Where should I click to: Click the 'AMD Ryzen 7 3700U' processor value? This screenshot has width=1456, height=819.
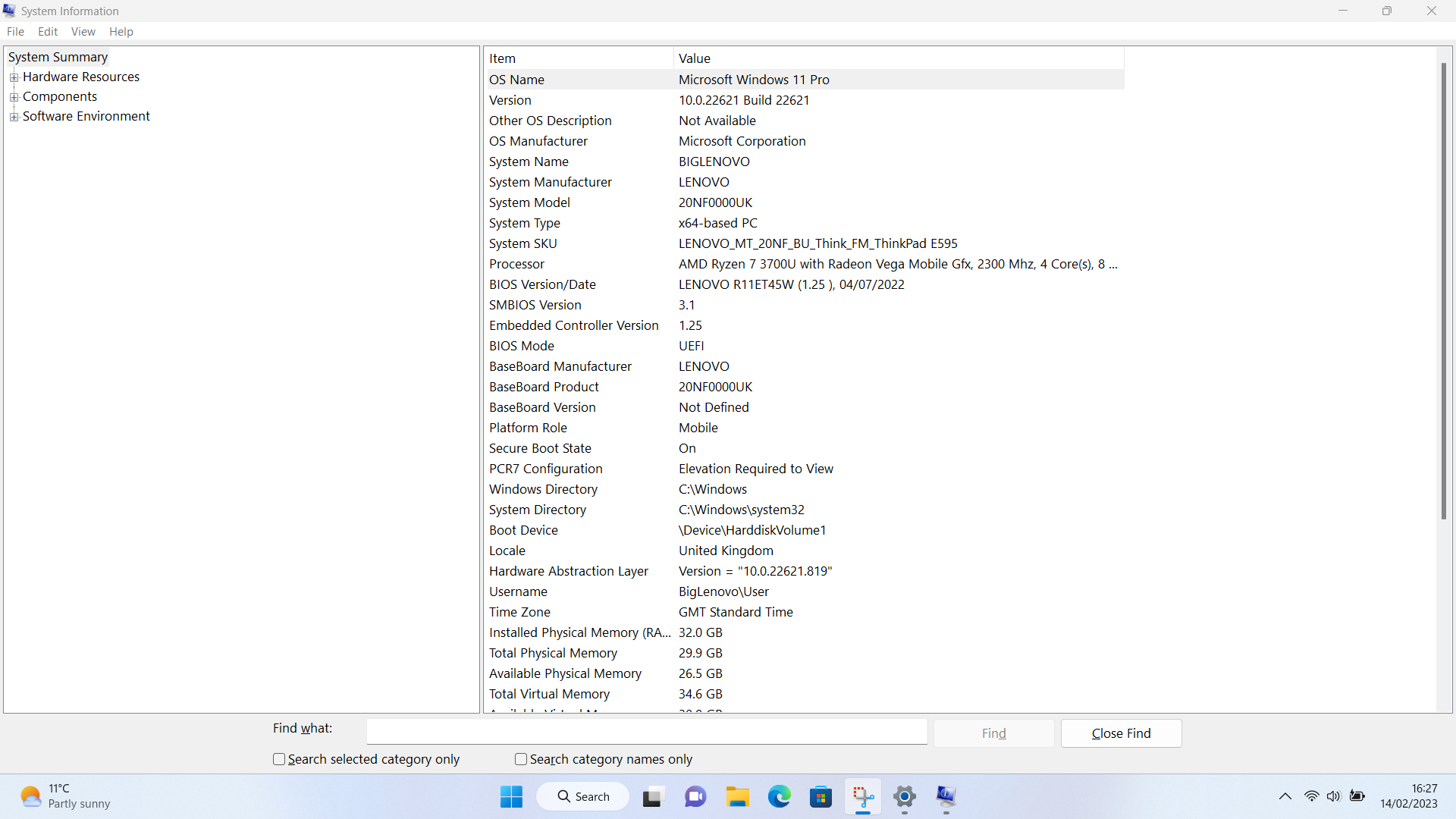(898, 264)
